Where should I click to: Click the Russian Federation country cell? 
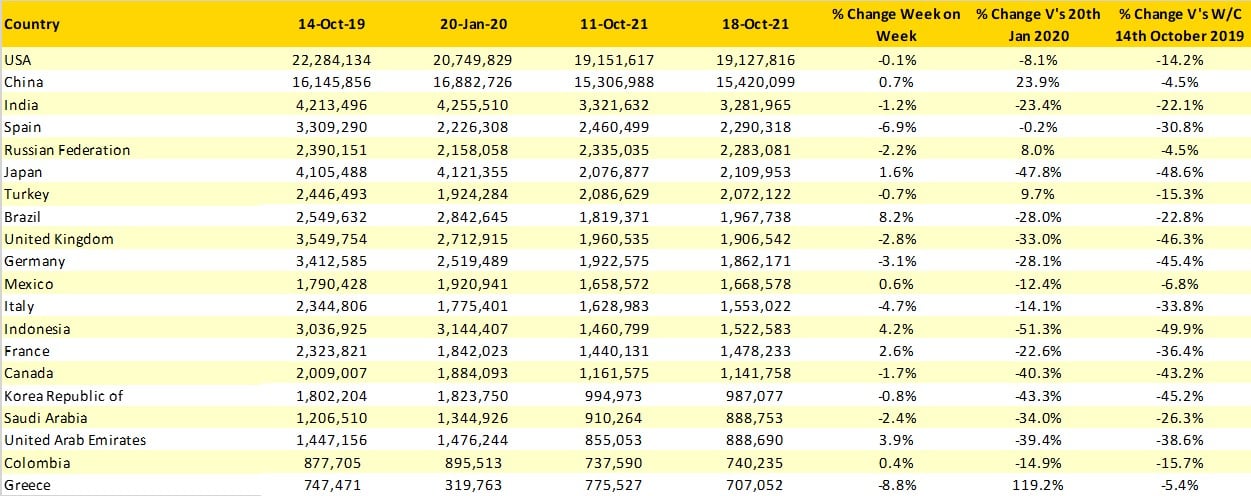click(67, 150)
